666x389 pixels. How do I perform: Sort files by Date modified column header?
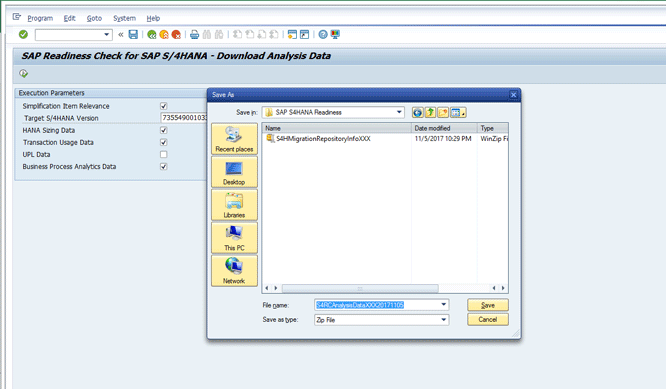[x=444, y=128]
